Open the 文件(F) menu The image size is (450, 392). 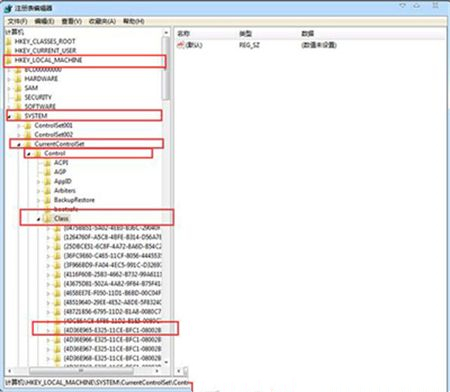[x=17, y=21]
